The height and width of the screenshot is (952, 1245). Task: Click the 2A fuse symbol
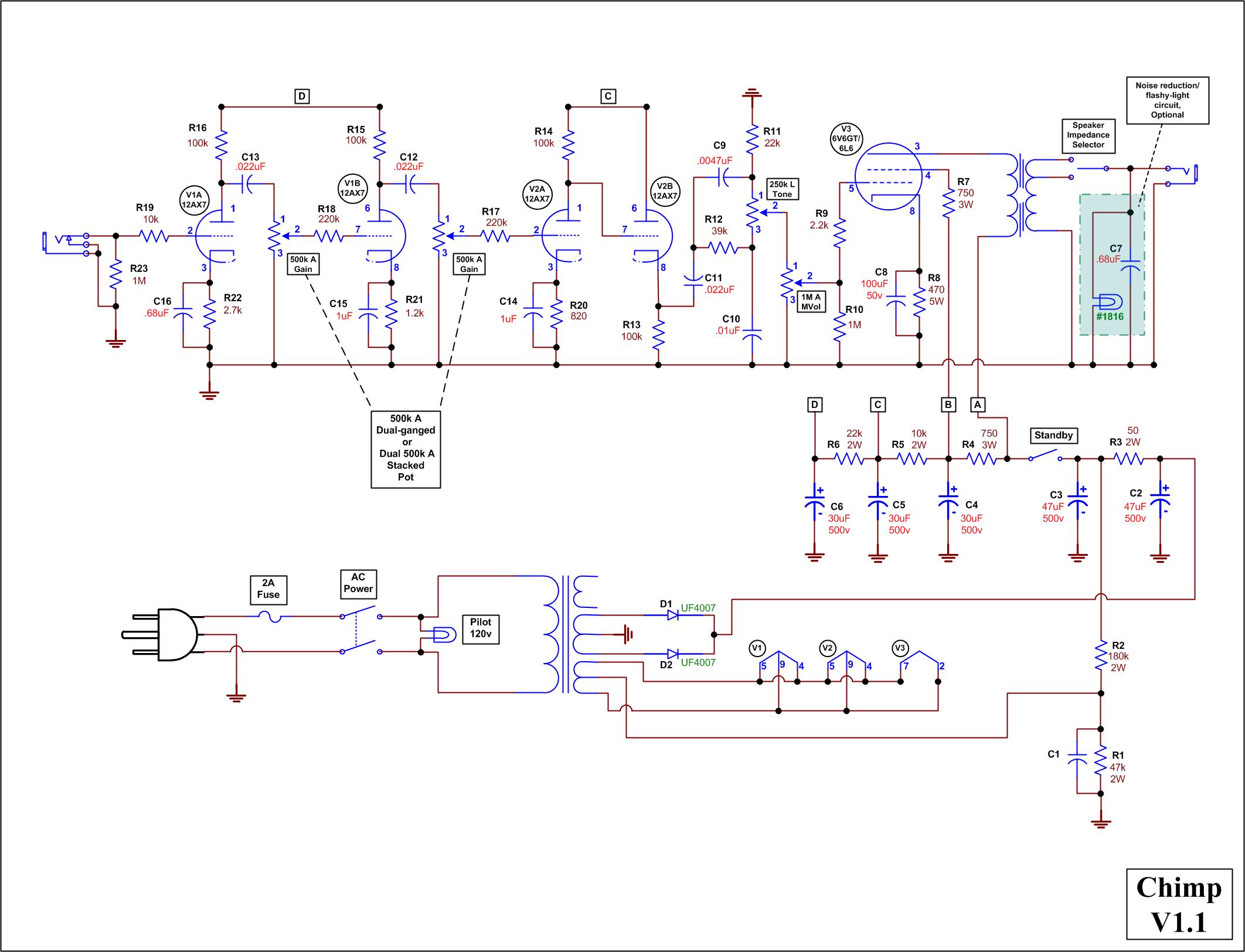[271, 616]
